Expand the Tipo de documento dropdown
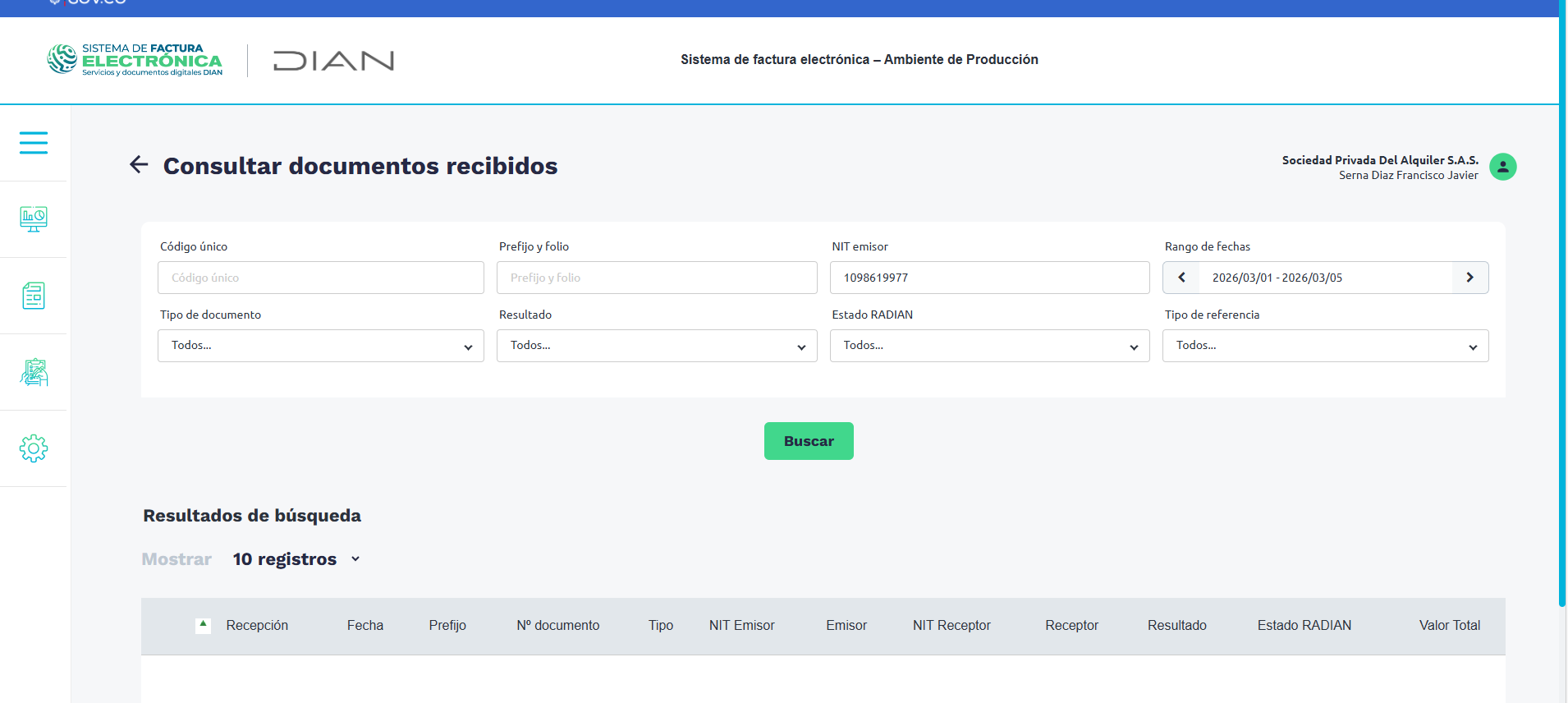Image resolution: width=1568 pixels, height=703 pixels. tap(320, 346)
